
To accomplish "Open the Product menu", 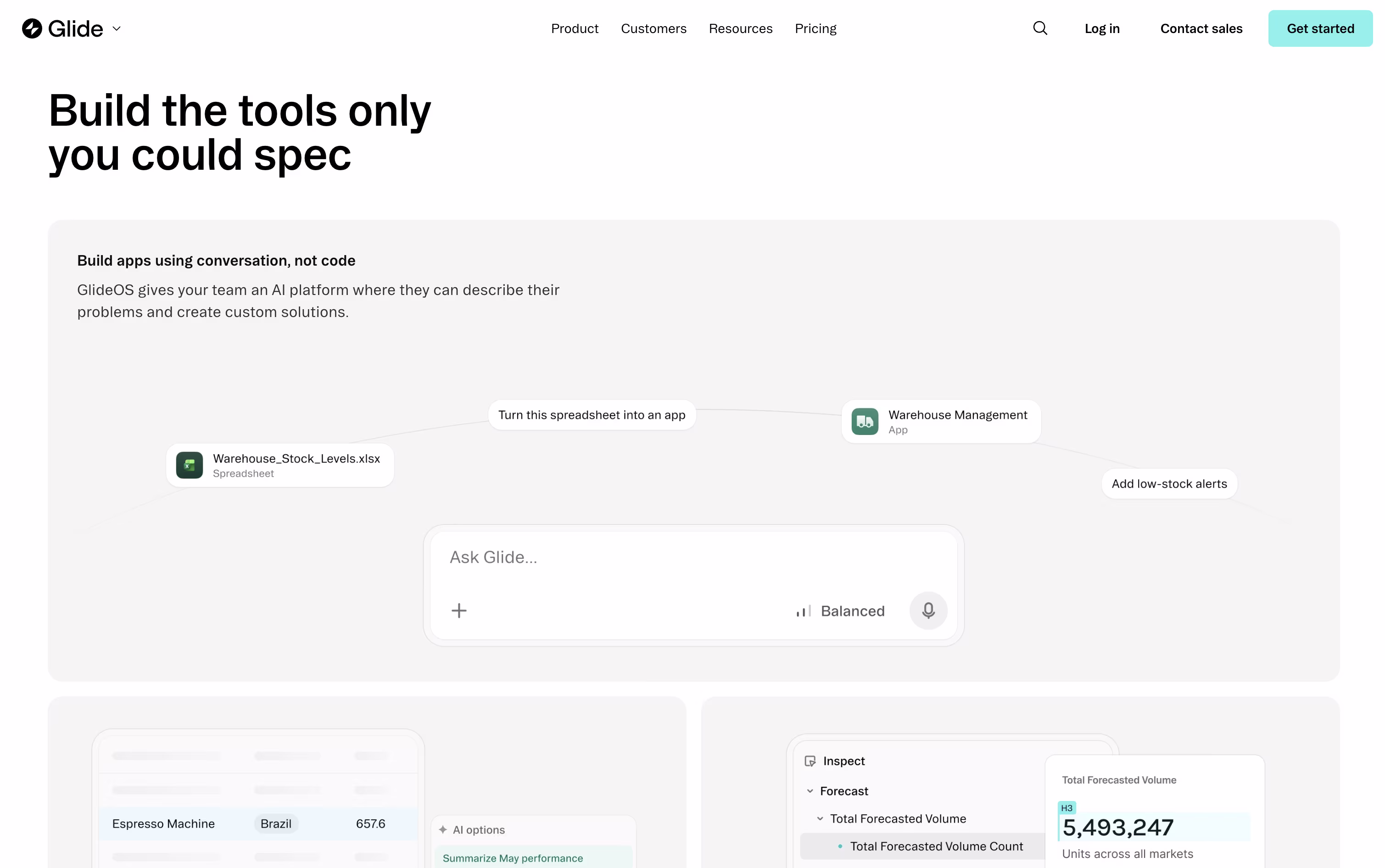I will click(574, 29).
